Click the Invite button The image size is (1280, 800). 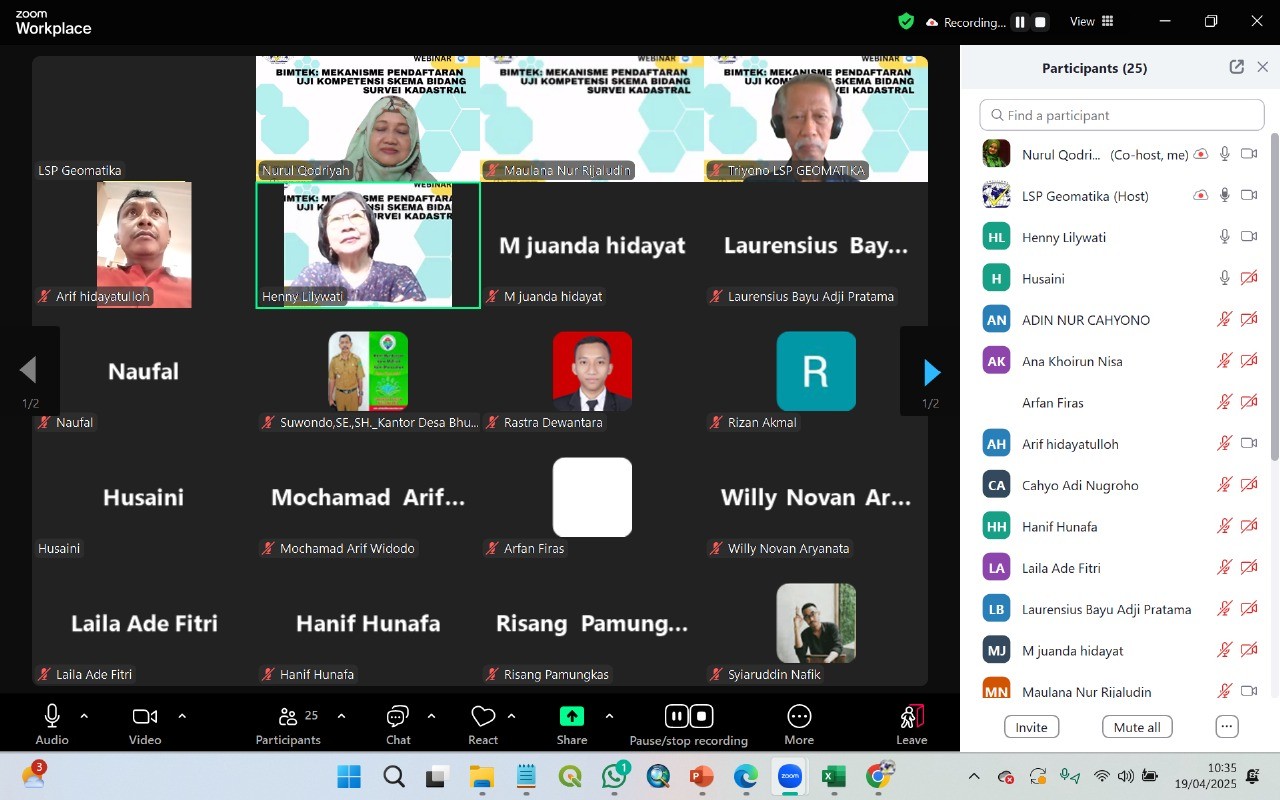(1031, 727)
